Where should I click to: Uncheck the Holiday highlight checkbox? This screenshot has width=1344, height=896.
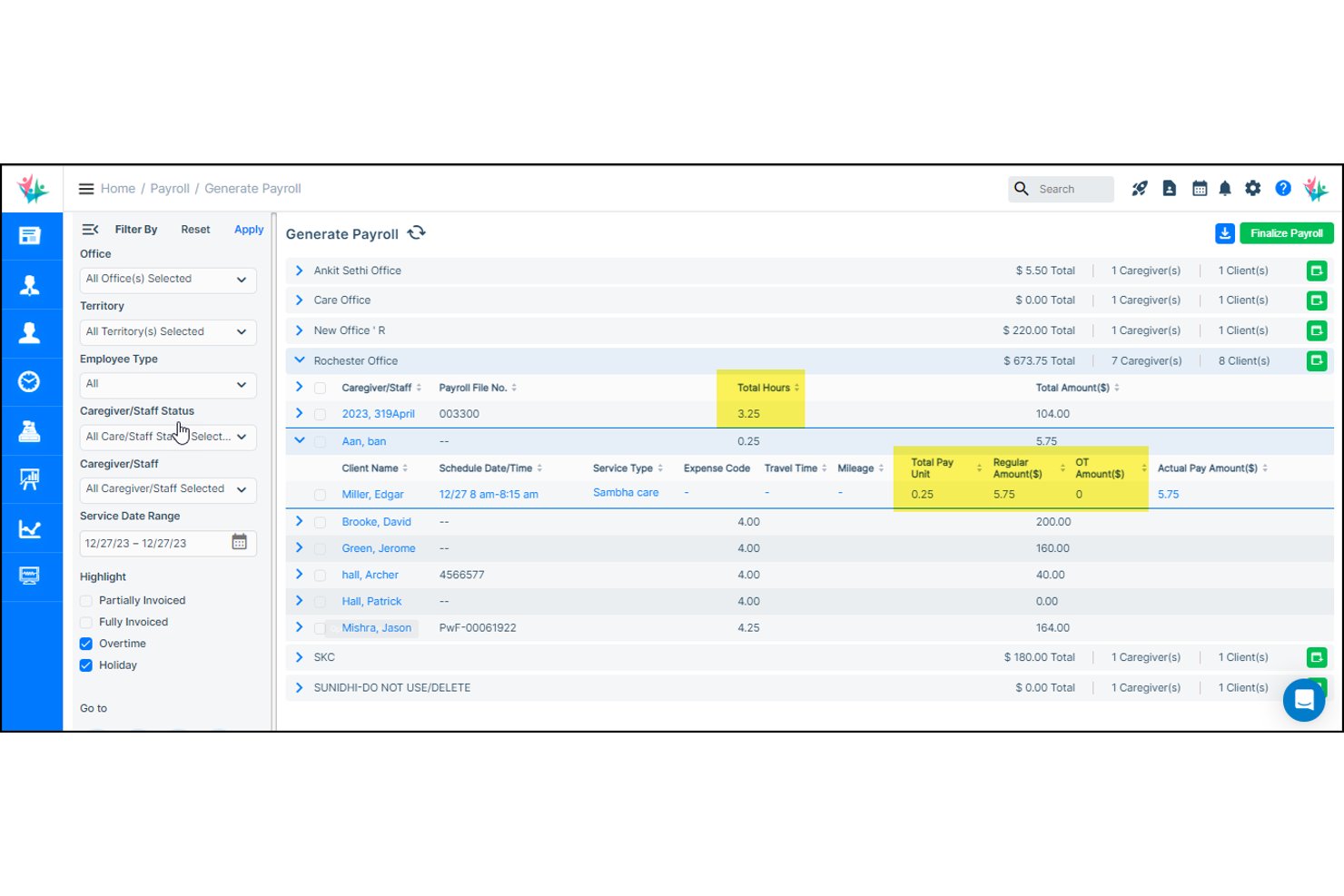pos(86,665)
